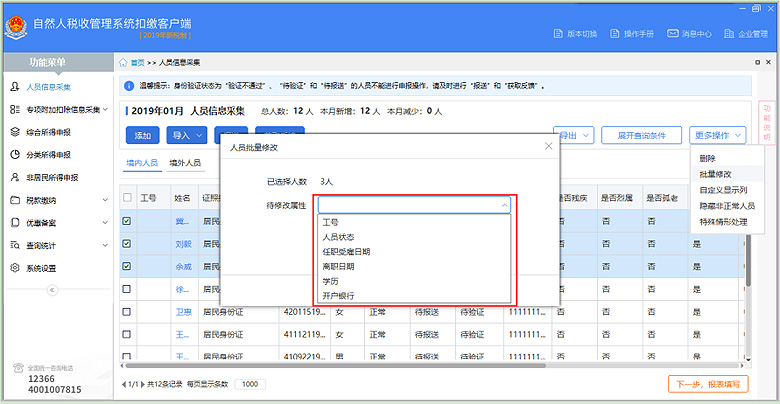This screenshot has height=404, width=780.
Task: Switch to the 境外人员 tab
Action: click(x=184, y=162)
